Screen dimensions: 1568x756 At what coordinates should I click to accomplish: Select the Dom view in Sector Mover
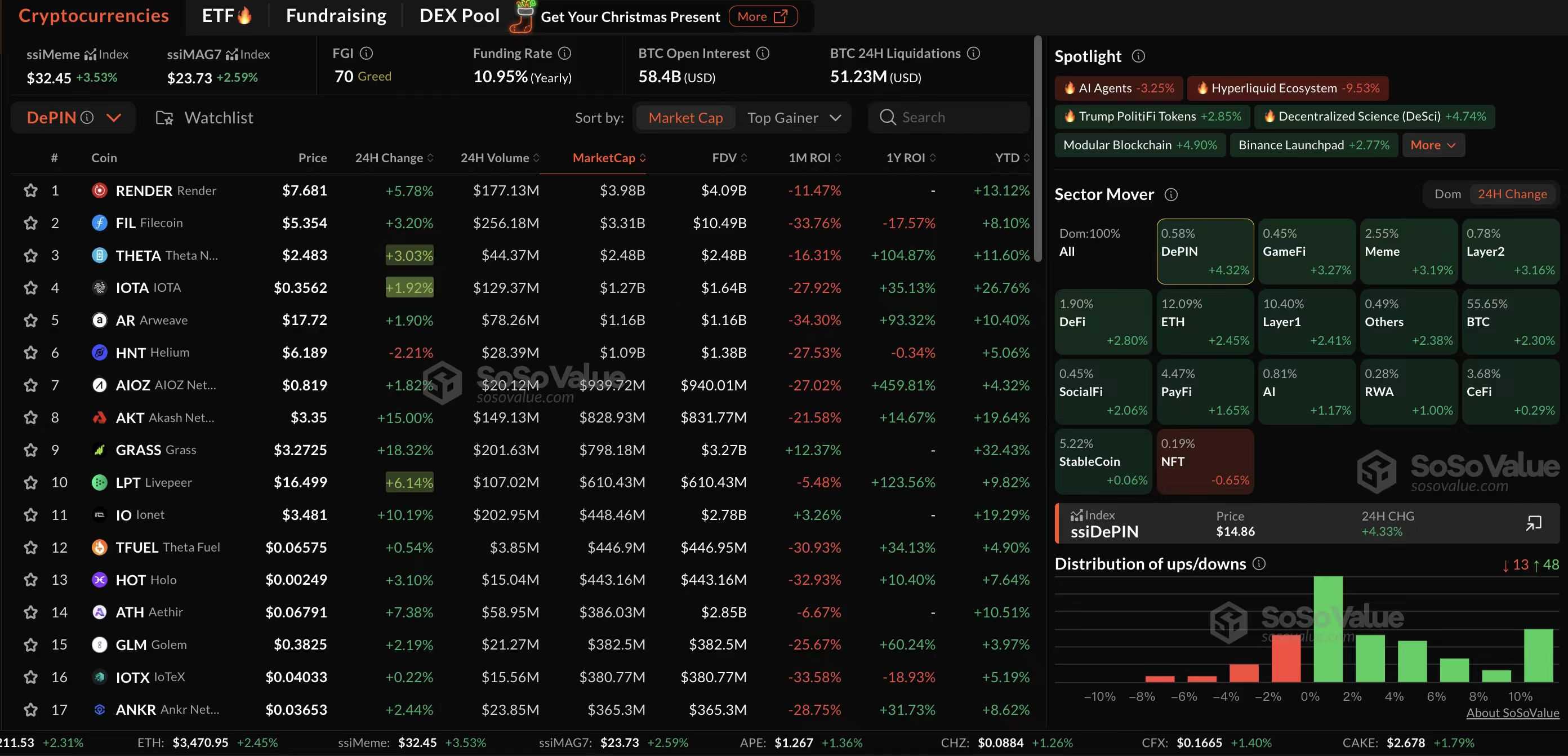[1447, 194]
